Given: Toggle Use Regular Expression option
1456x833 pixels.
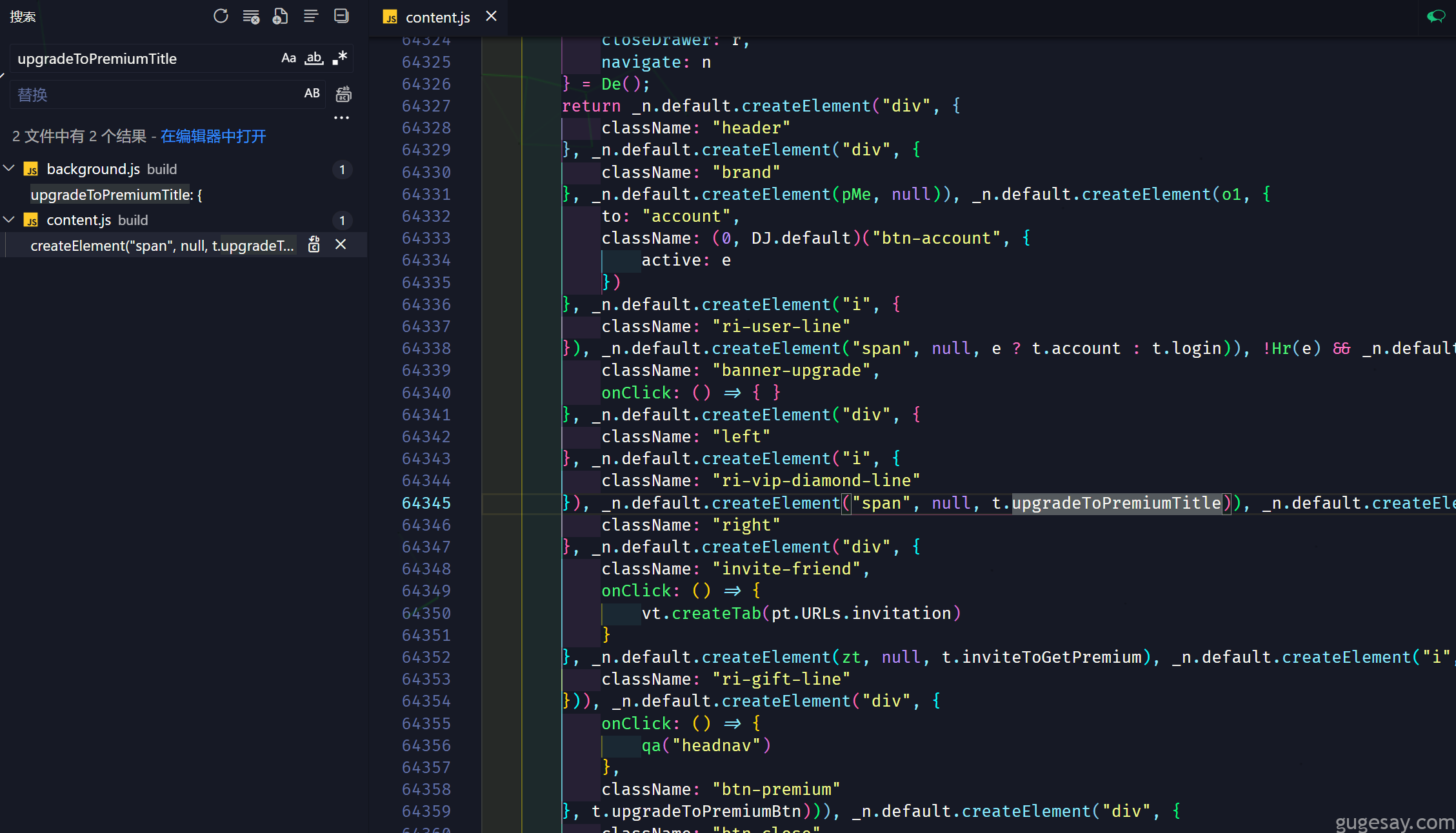Looking at the screenshot, I should click(340, 58).
